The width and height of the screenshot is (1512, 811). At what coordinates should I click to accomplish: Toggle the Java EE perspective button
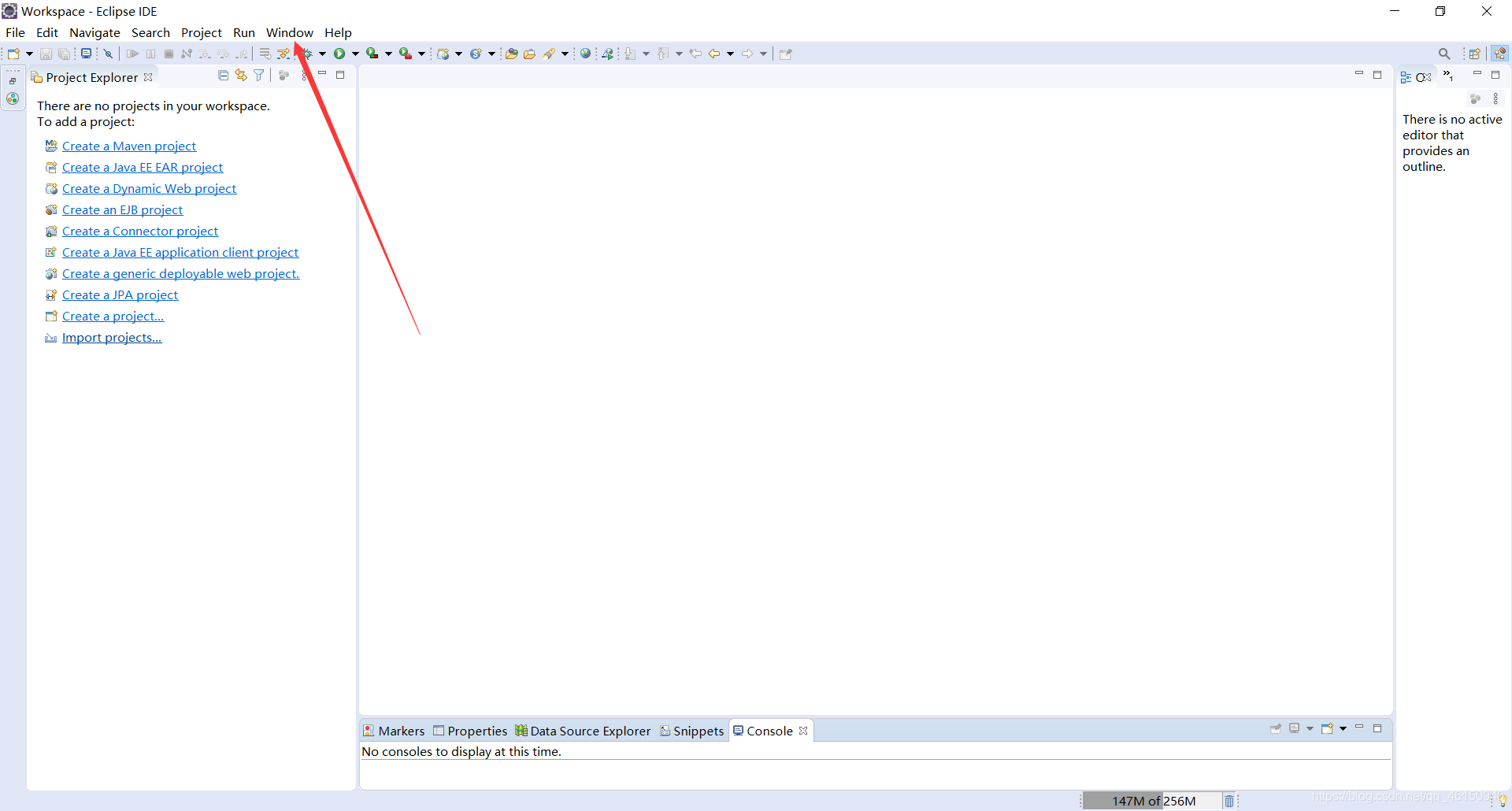coord(1499,54)
